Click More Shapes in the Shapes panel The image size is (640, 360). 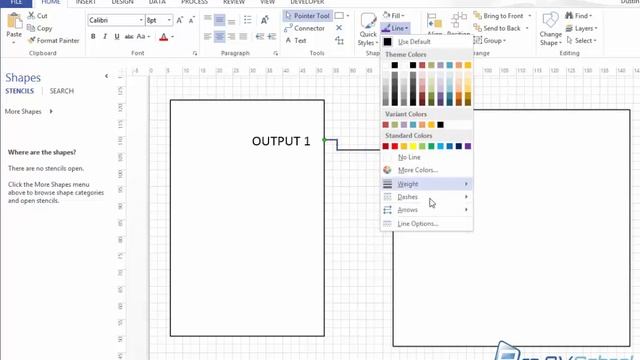coord(29,111)
